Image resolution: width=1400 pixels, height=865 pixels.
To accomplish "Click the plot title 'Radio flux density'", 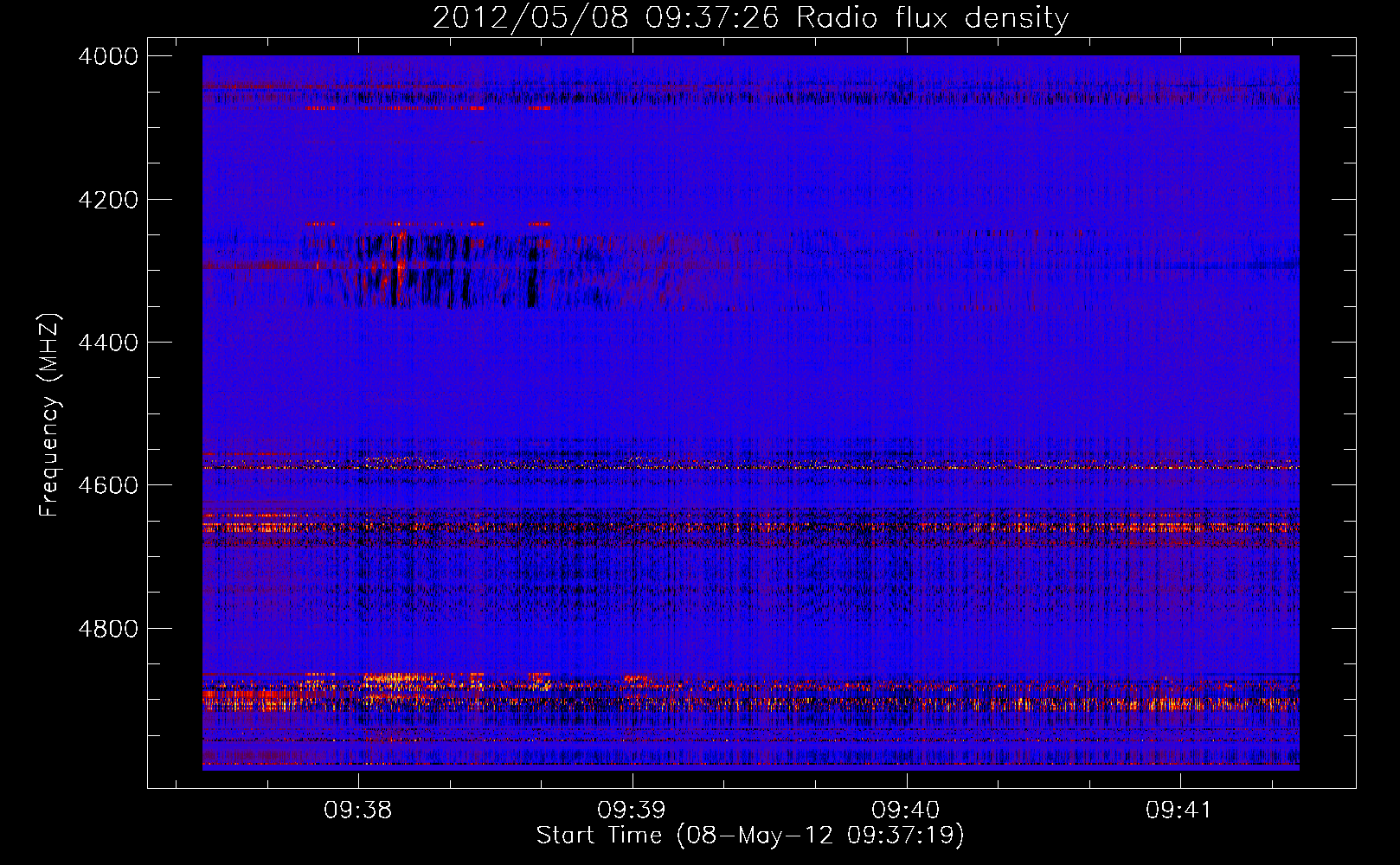I will pos(750,17).
